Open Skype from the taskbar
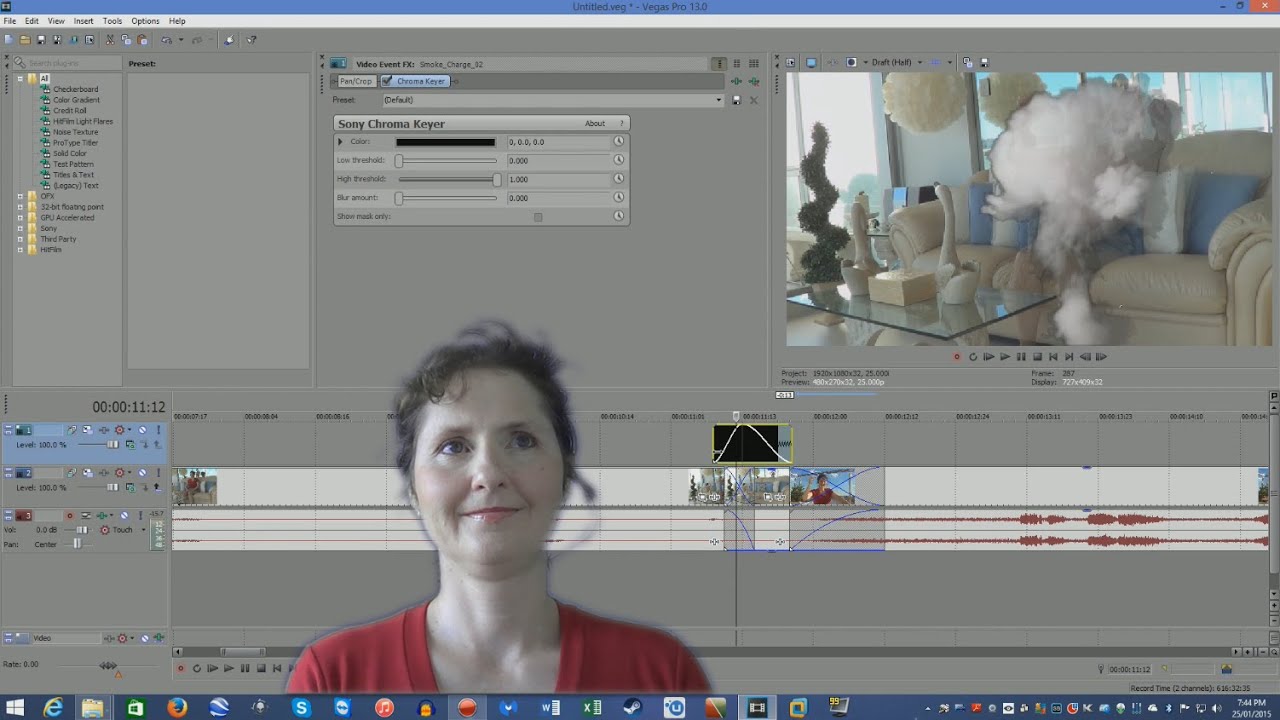Screen dimensions: 1280x720 (301, 708)
